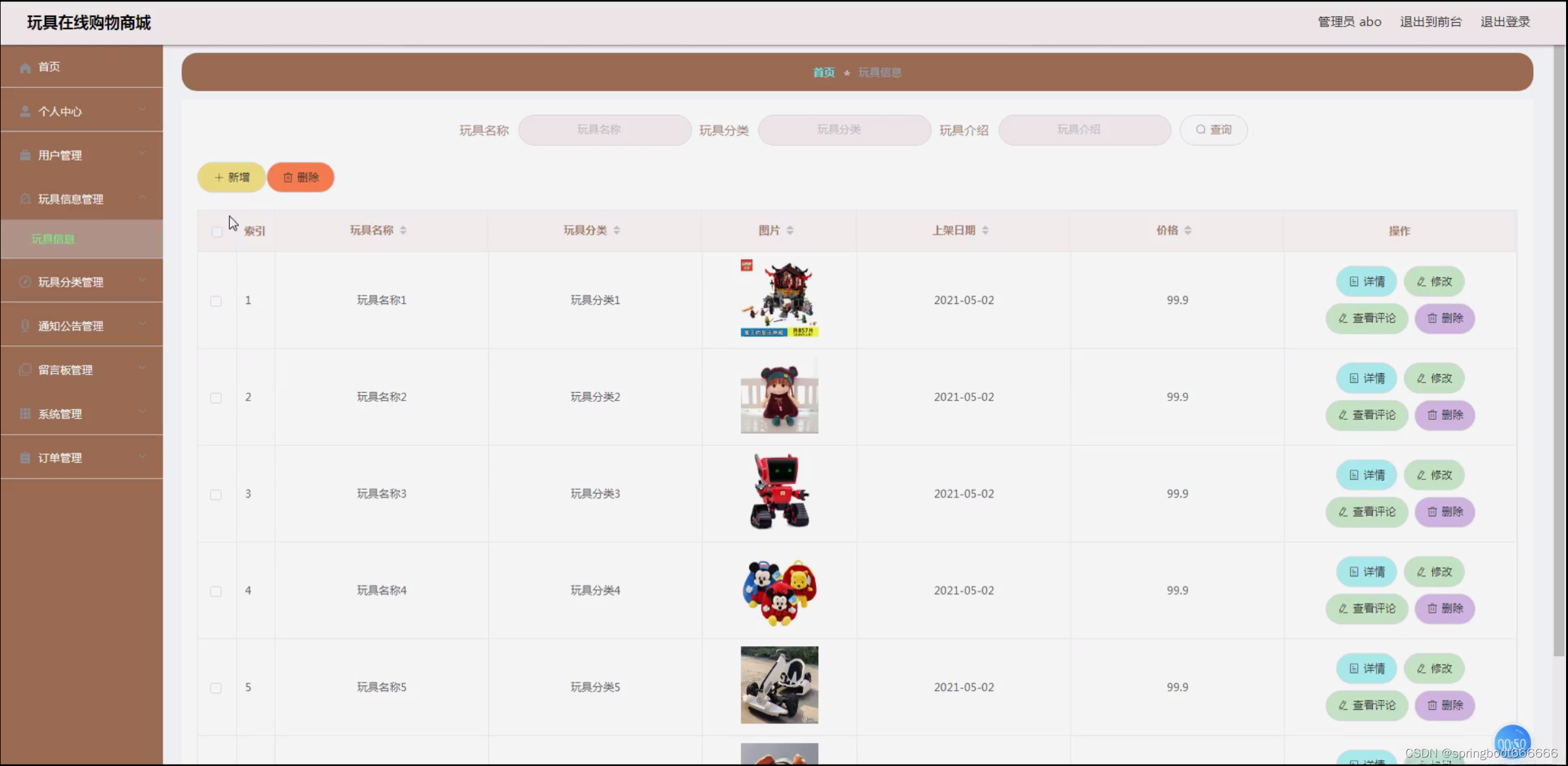Viewport: 1568px width, 766px height.
Task: Click the magnifier icon on 查询 button
Action: point(1200,130)
